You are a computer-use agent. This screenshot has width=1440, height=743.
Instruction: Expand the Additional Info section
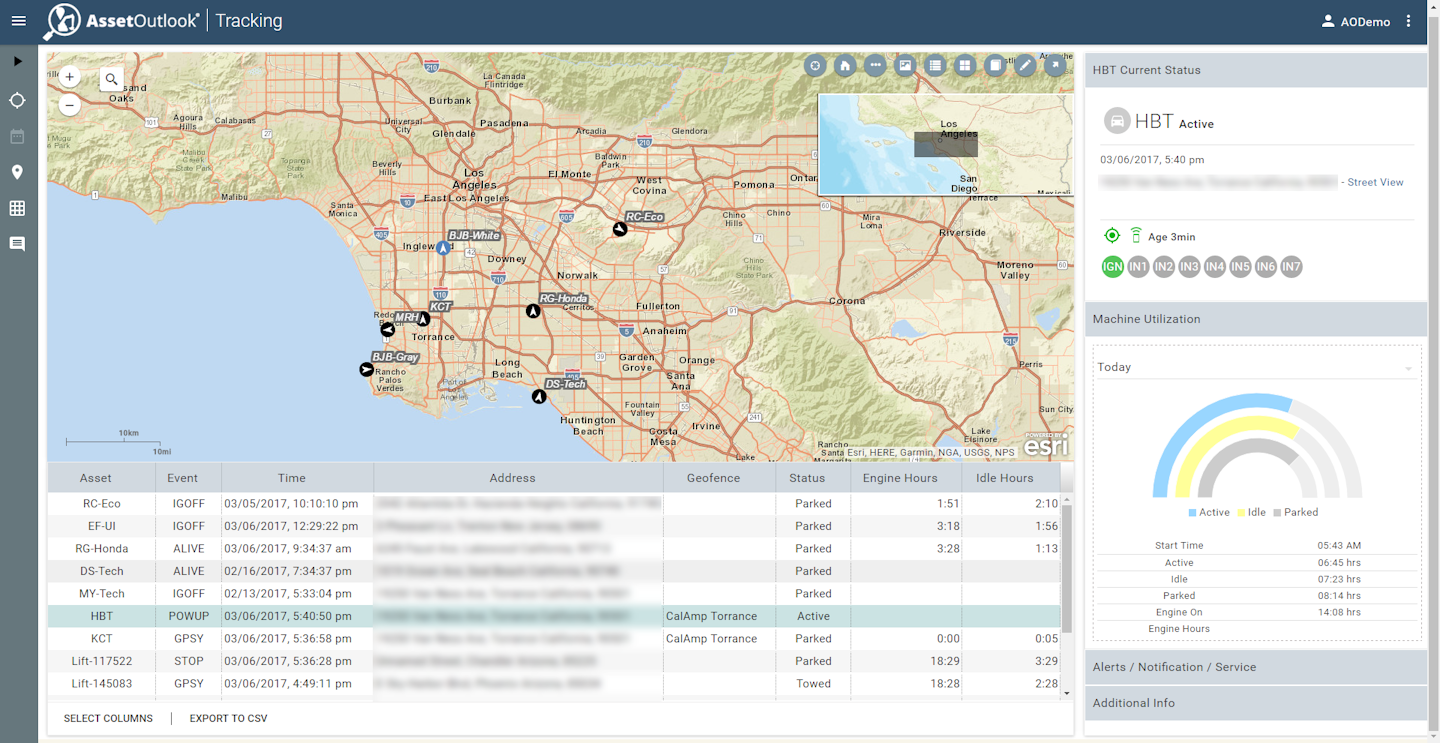pyautogui.click(x=1255, y=703)
